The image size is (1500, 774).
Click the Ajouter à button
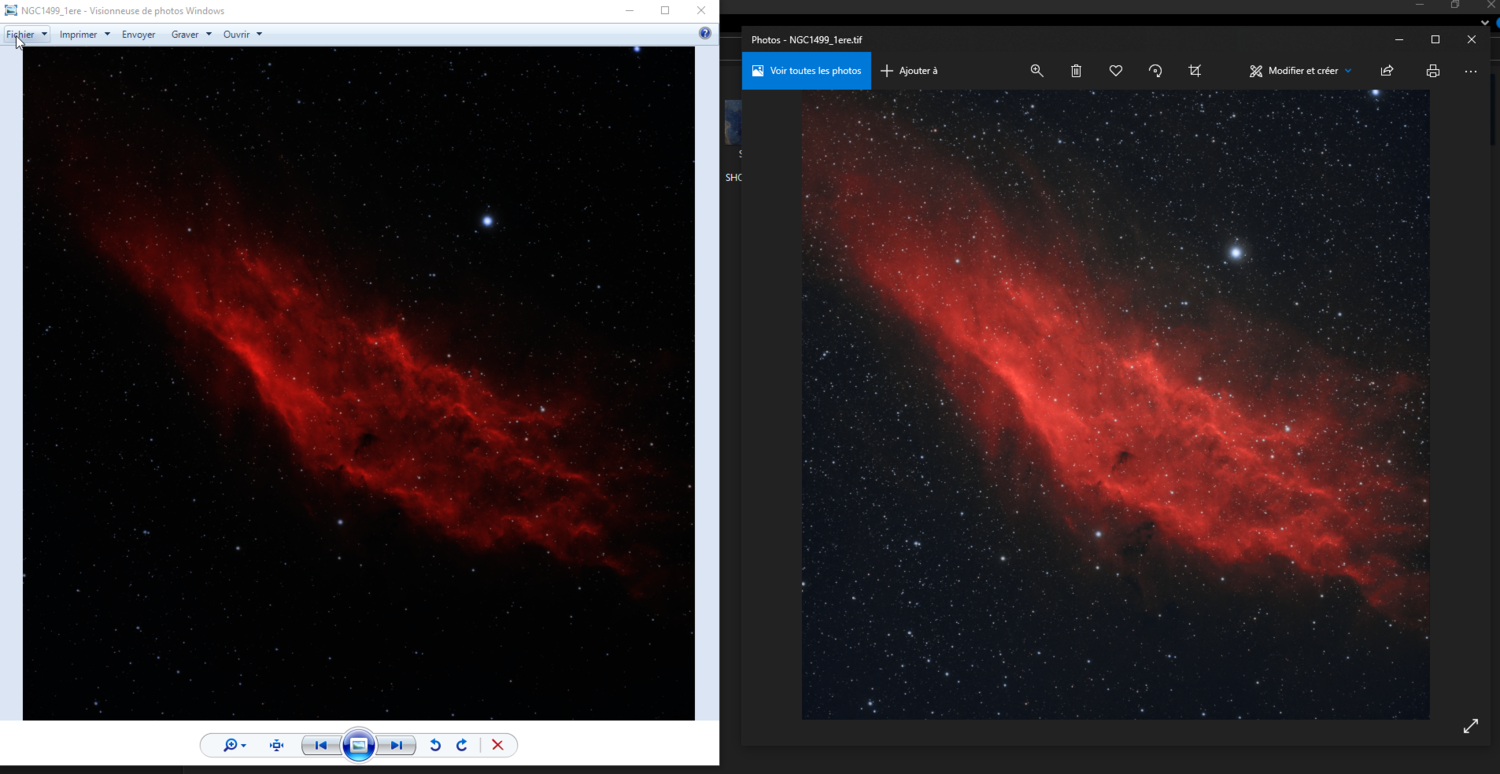(x=909, y=71)
